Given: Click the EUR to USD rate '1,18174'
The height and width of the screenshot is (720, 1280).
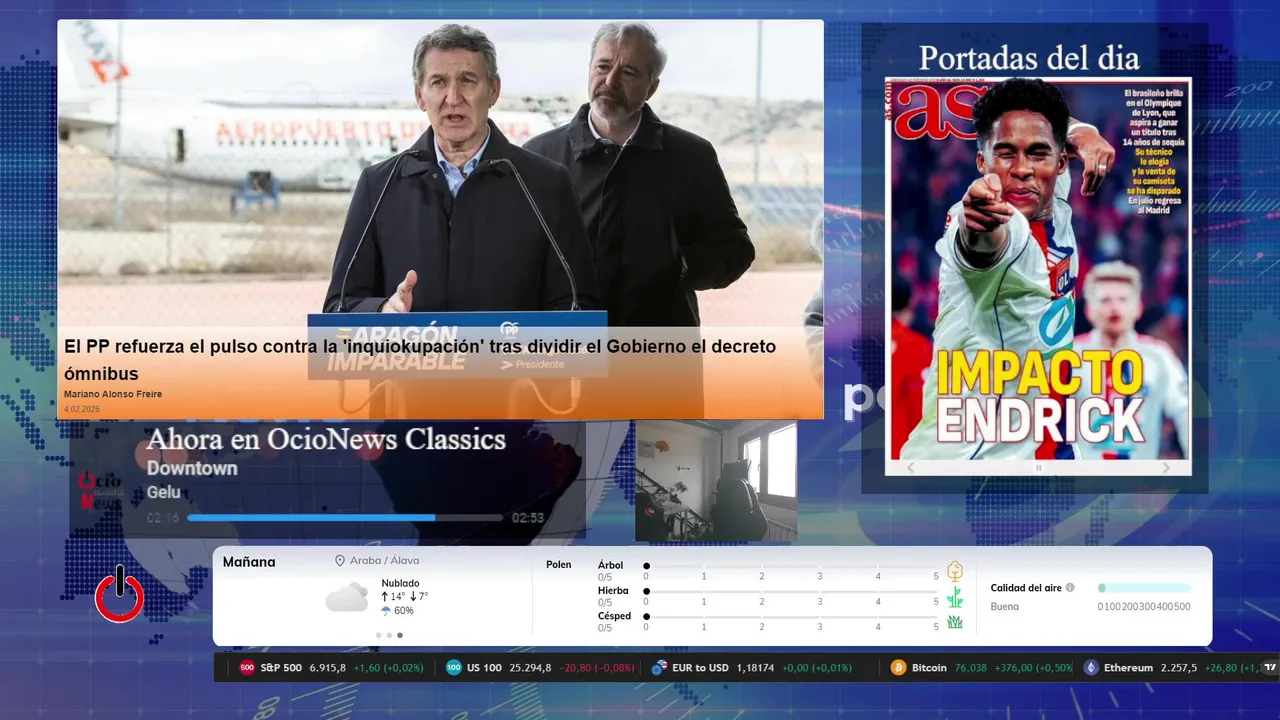Looking at the screenshot, I should tap(755, 668).
